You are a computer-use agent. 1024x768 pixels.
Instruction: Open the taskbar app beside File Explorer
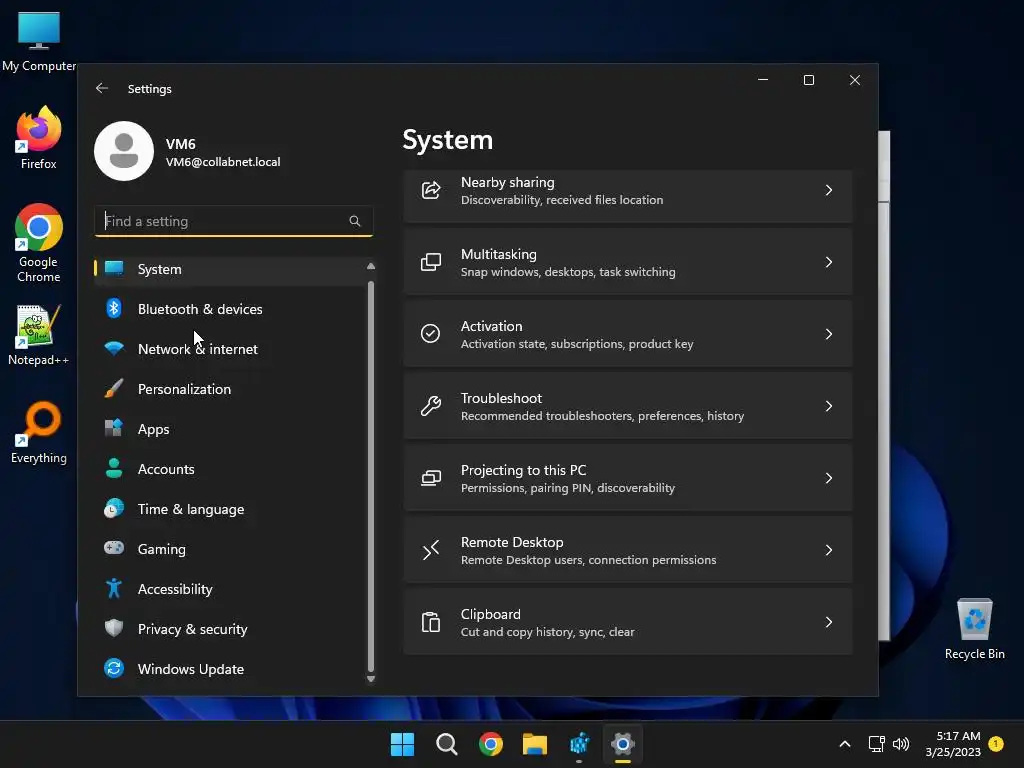click(579, 744)
